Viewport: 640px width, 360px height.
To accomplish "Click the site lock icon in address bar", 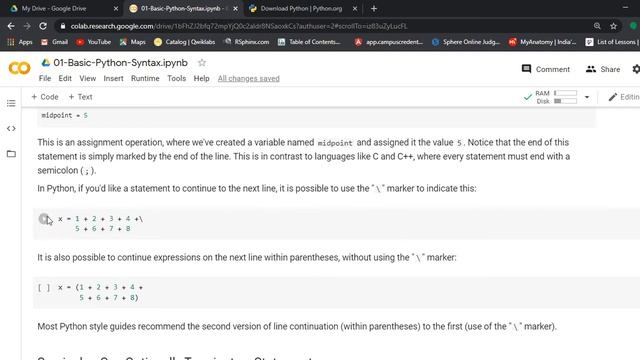I will 62,26.
